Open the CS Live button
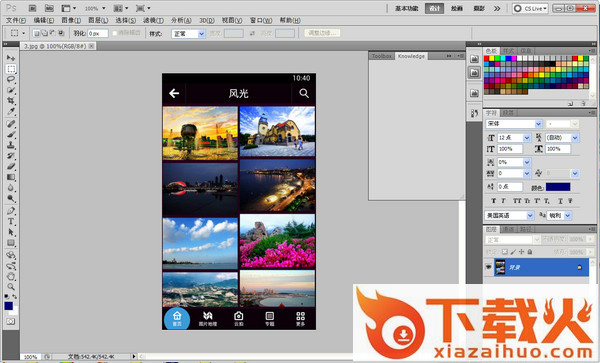600x363 pixels. tap(531, 8)
